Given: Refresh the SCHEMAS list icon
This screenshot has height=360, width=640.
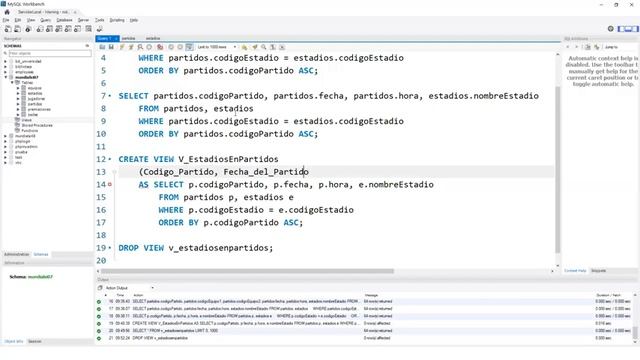Looking at the screenshot, I should (x=87, y=46).
